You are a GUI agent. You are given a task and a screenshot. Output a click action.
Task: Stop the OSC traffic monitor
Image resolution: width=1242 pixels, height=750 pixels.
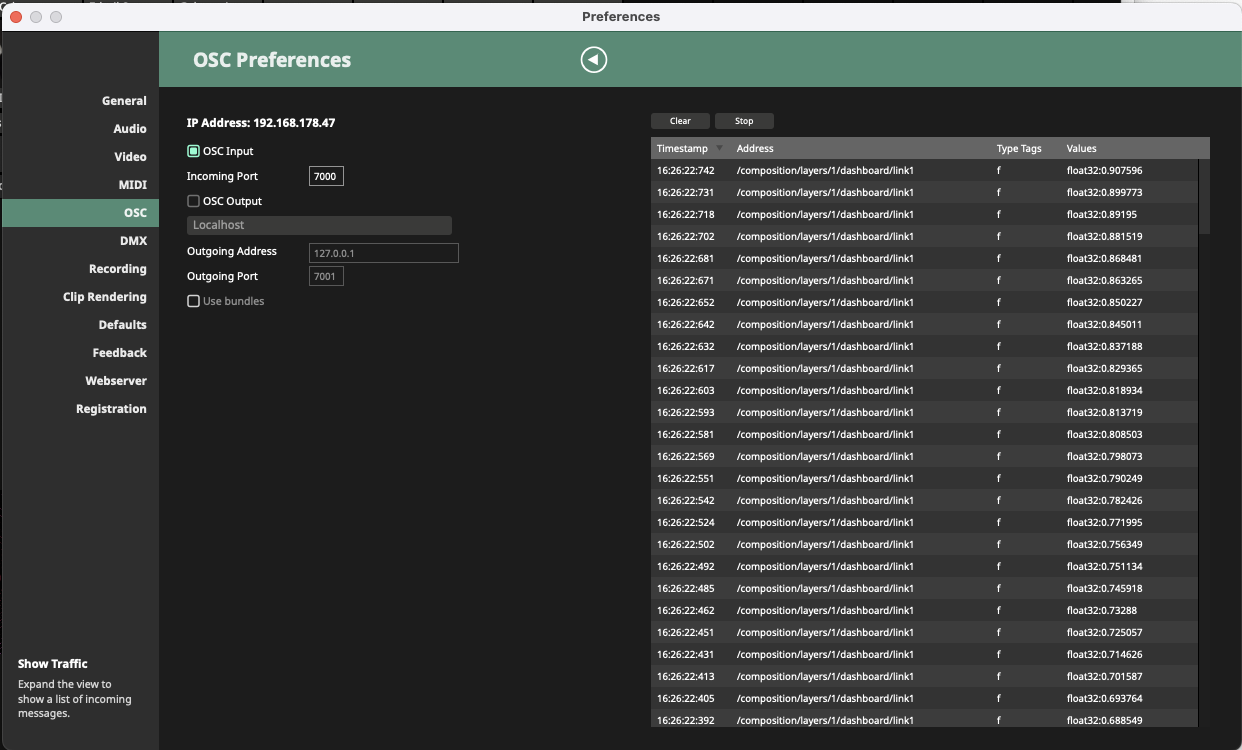(x=744, y=121)
